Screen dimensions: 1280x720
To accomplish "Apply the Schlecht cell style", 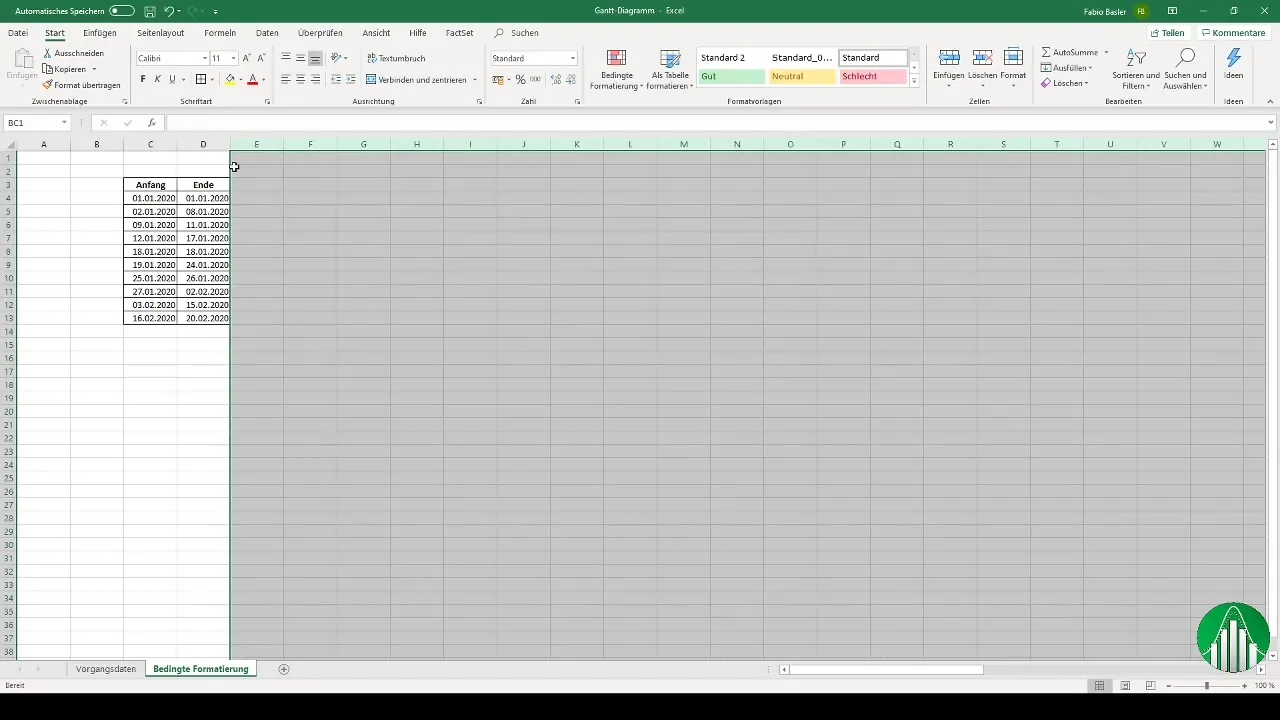I will point(873,76).
